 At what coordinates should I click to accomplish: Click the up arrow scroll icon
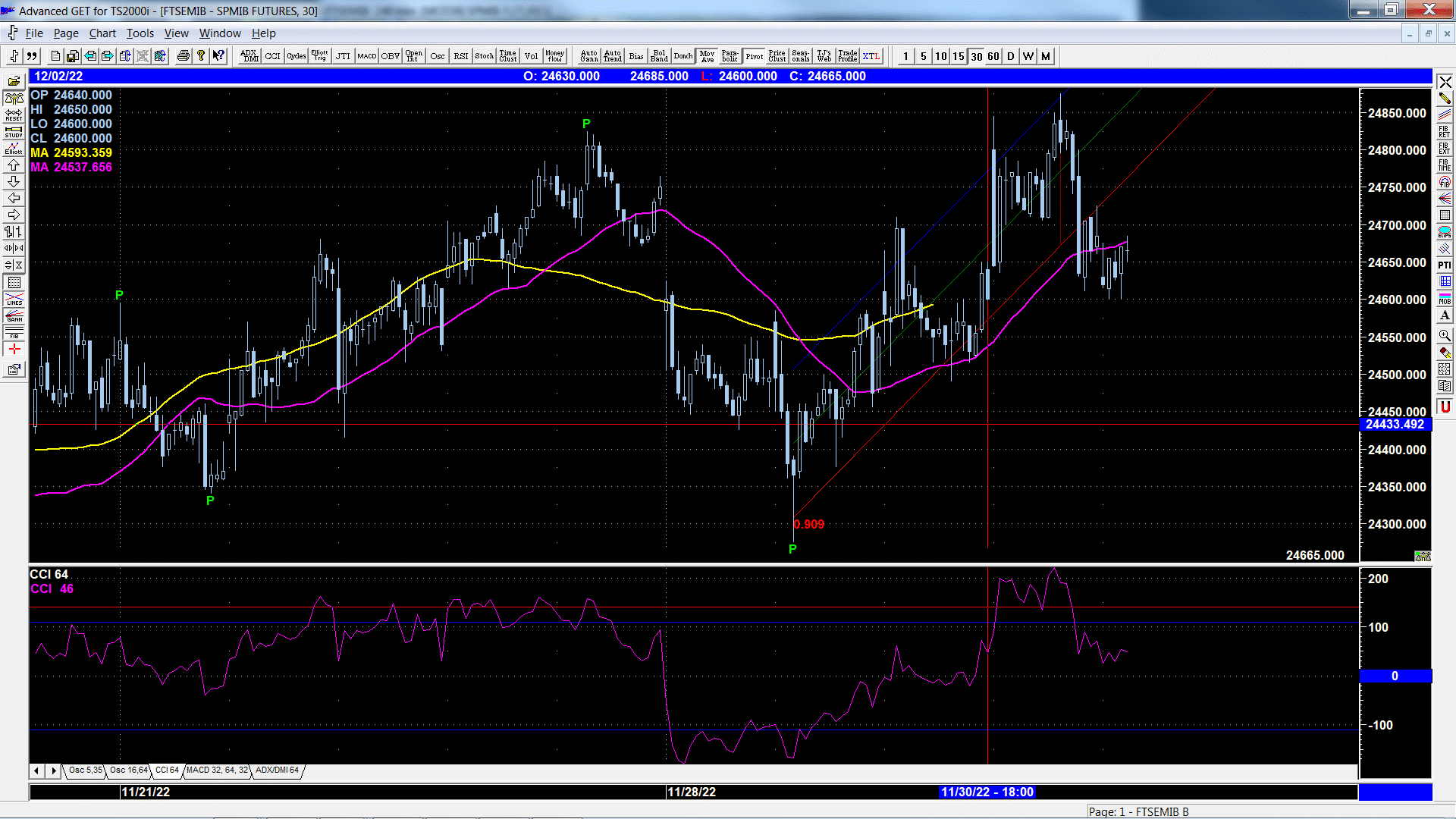click(14, 165)
